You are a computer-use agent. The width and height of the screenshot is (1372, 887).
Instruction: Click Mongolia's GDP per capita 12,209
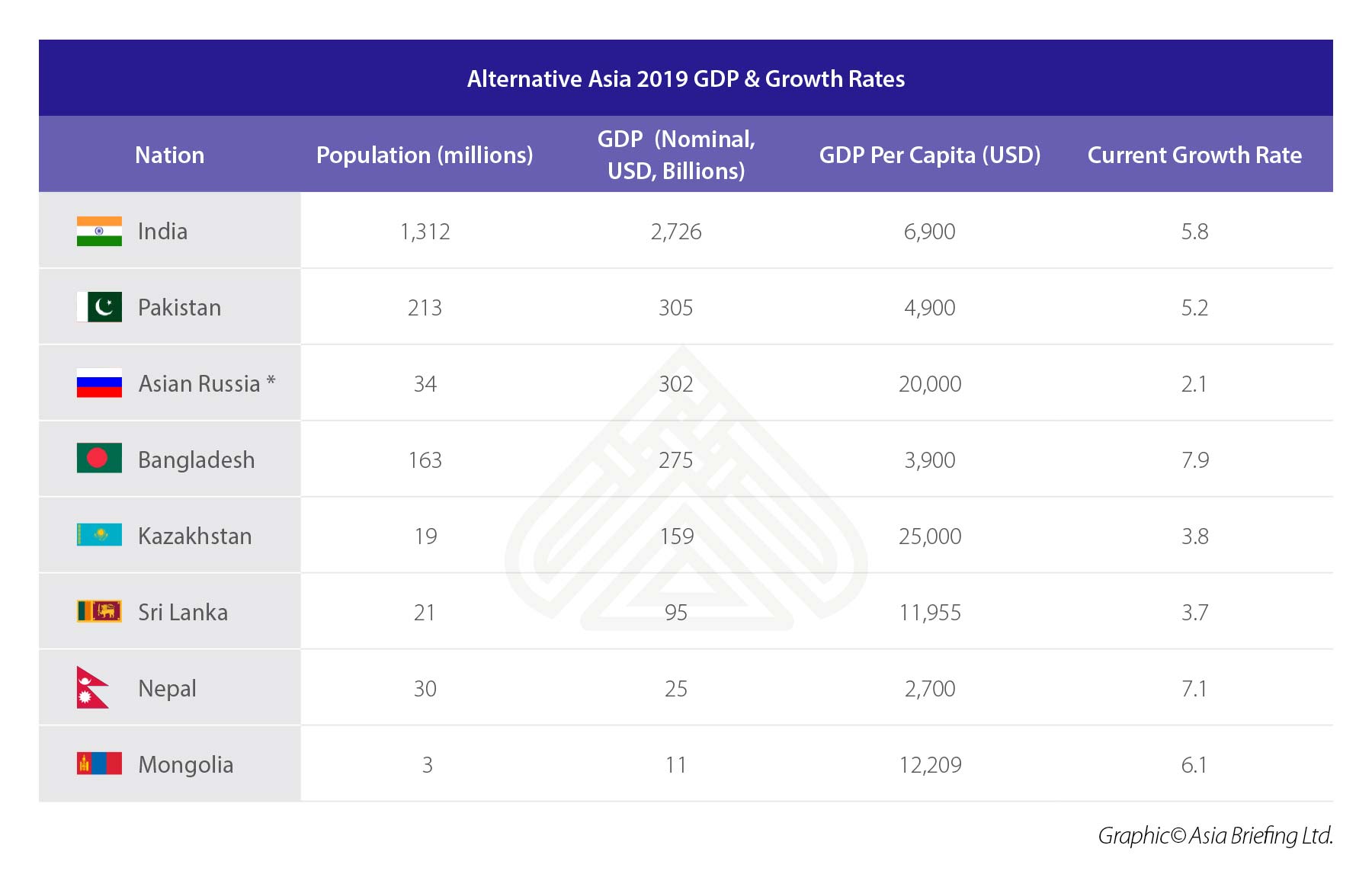(930, 764)
